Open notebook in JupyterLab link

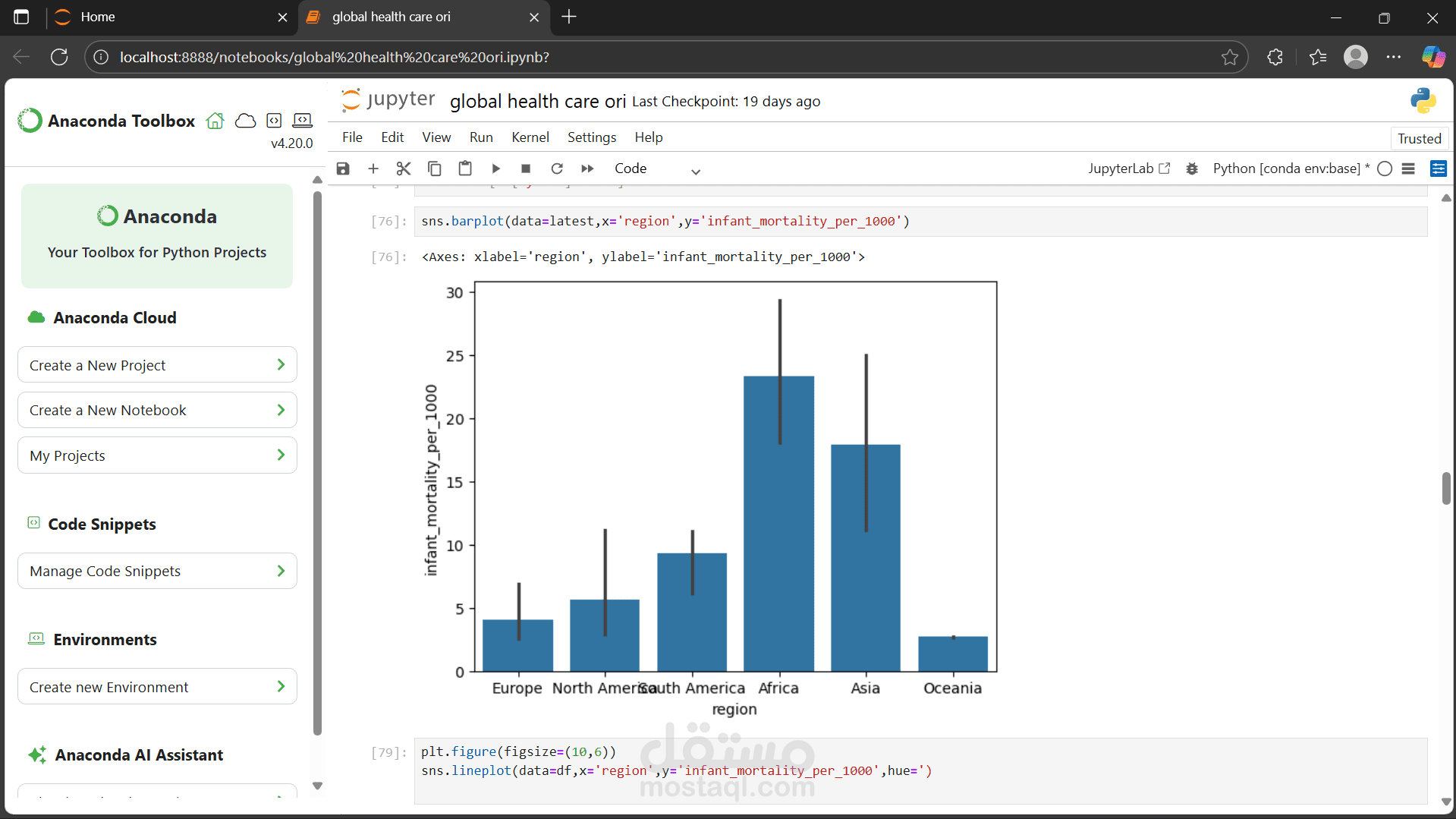pos(1129,169)
